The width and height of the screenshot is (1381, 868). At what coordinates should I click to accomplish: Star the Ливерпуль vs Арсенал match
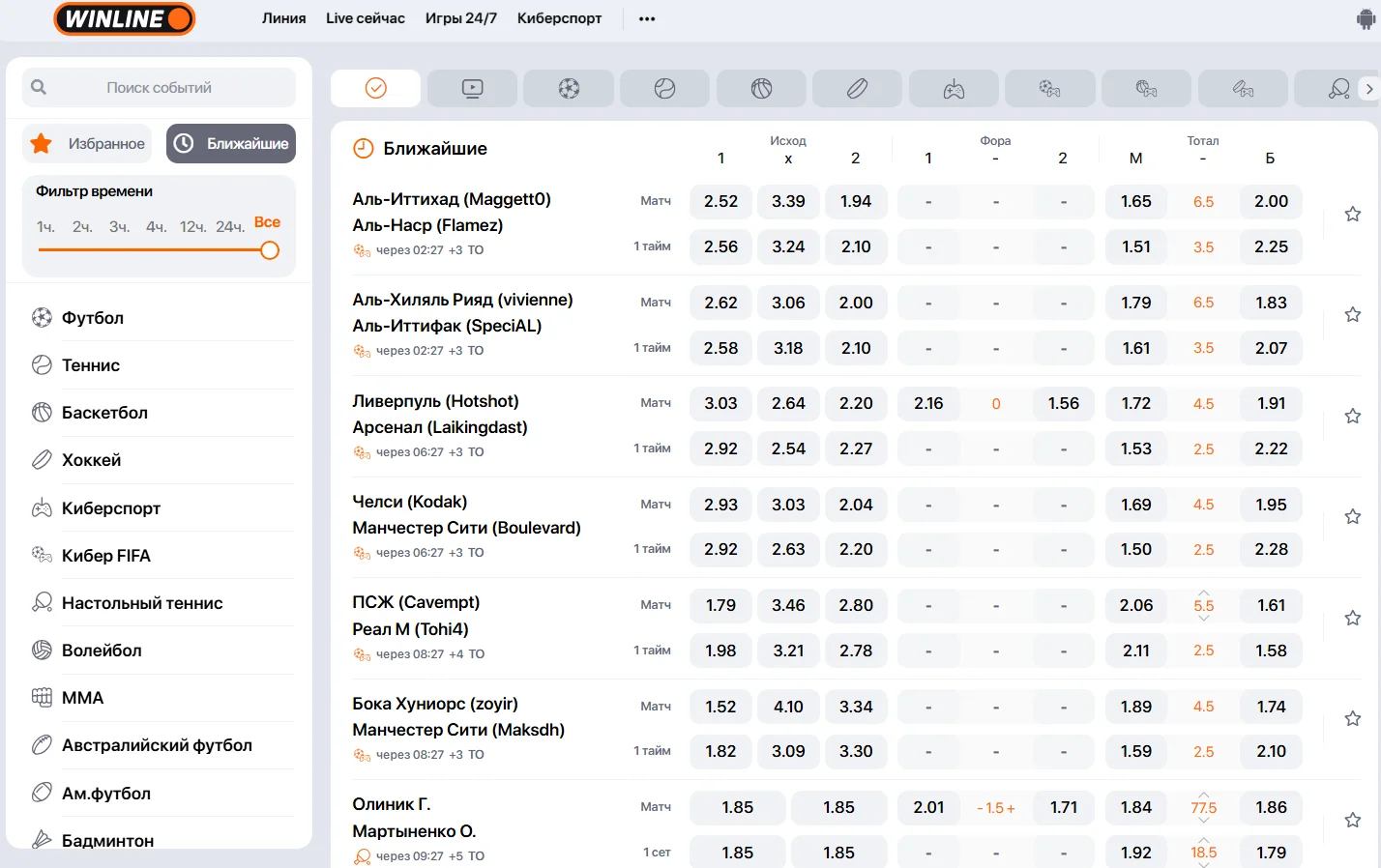click(1352, 416)
